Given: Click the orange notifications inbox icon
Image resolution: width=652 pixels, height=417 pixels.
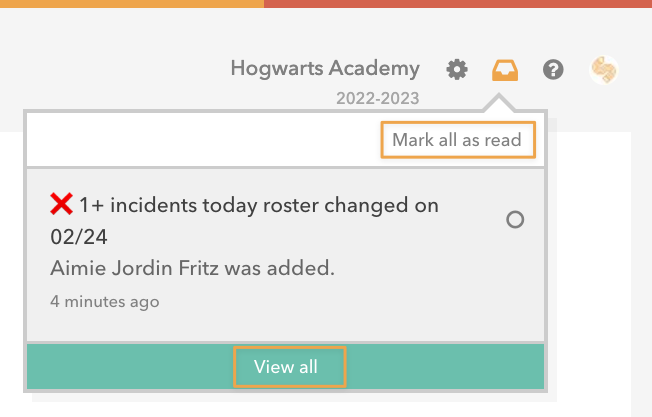Looking at the screenshot, I should tap(505, 70).
